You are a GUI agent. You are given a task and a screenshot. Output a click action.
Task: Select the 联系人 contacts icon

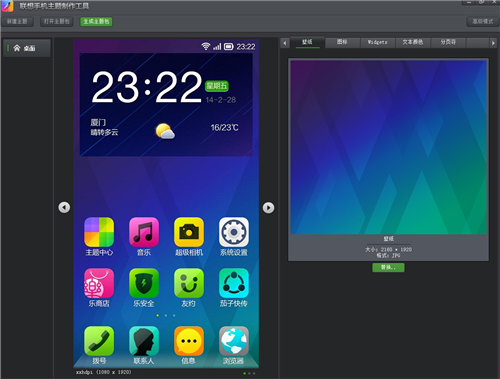pyautogui.click(x=144, y=341)
